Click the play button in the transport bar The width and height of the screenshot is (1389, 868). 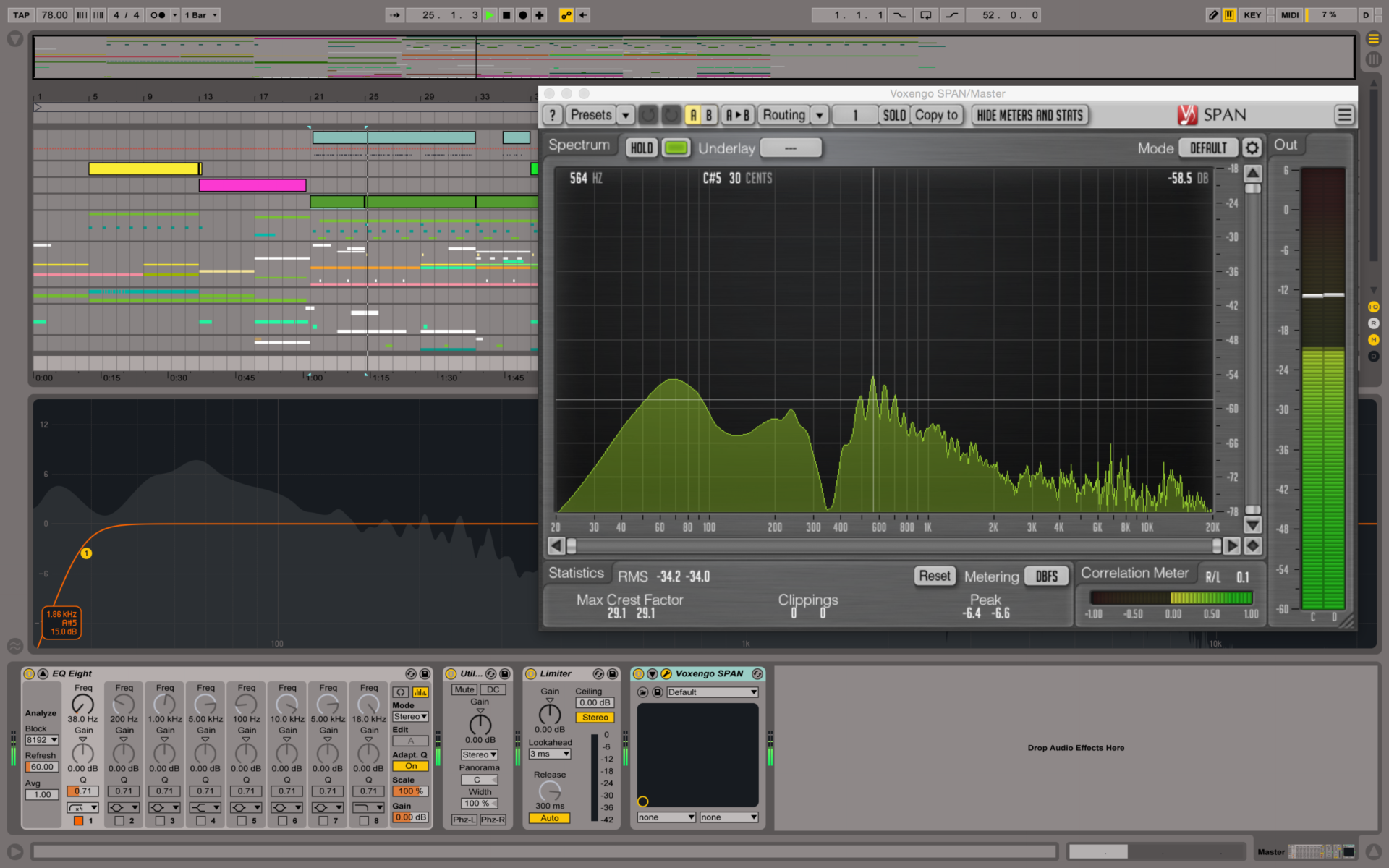pos(490,14)
